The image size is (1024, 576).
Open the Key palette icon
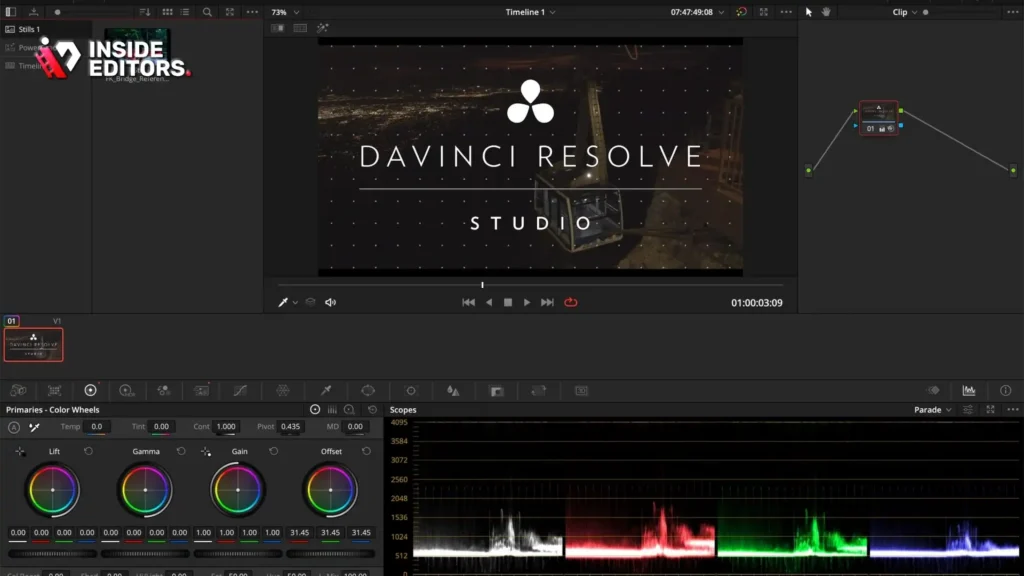[x=497, y=391]
